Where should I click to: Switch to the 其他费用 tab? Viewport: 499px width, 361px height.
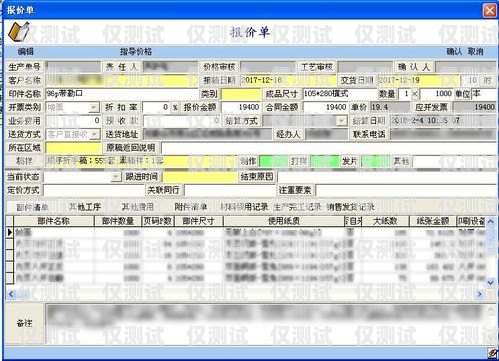click(137, 207)
